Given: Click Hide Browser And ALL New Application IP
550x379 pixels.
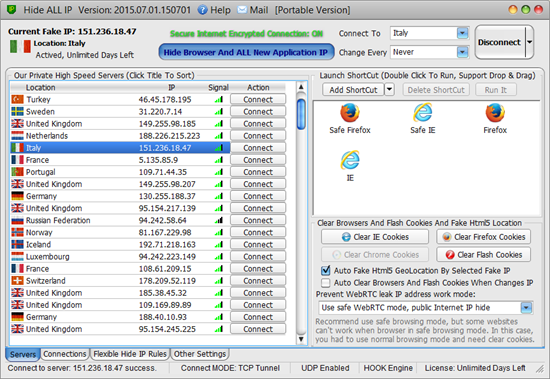Looking at the screenshot, I should tap(246, 52).
